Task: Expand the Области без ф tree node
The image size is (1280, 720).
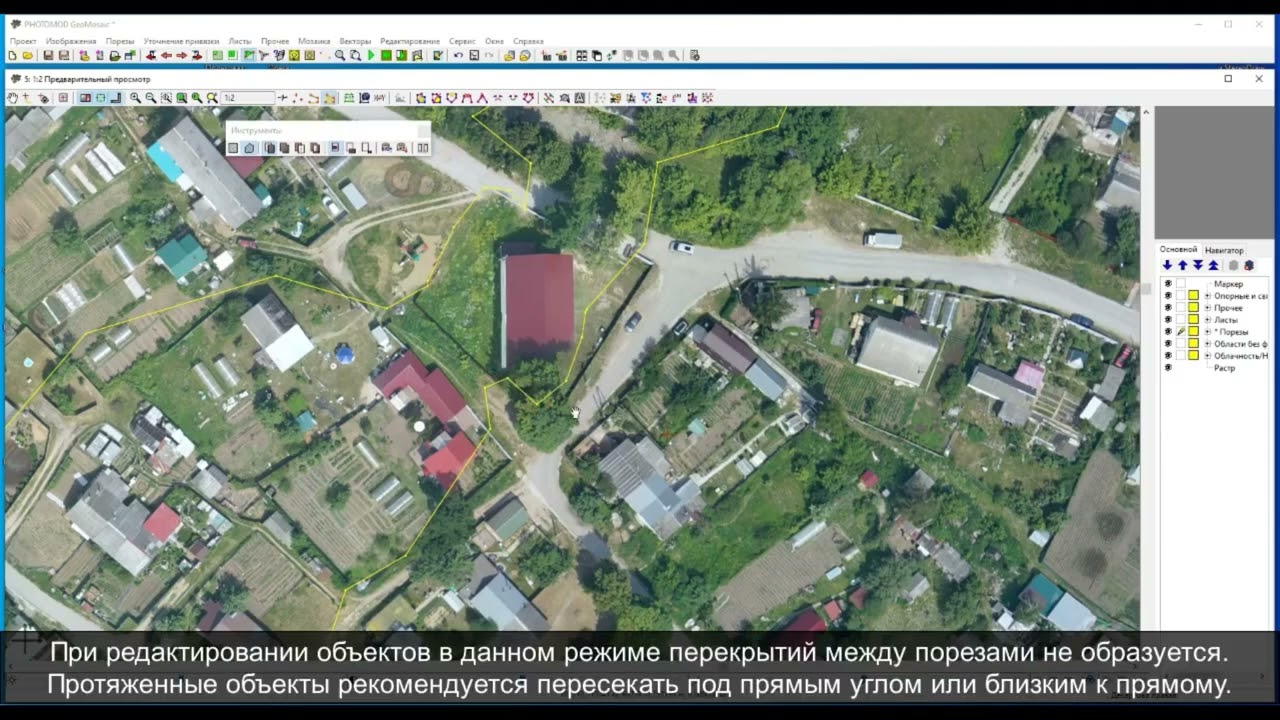Action: pos(1207,344)
